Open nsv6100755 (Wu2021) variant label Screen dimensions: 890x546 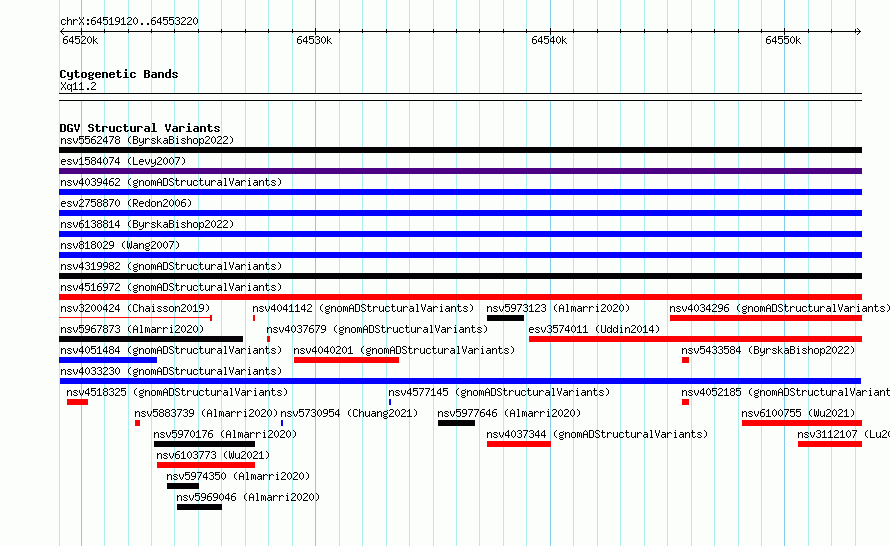(798, 413)
